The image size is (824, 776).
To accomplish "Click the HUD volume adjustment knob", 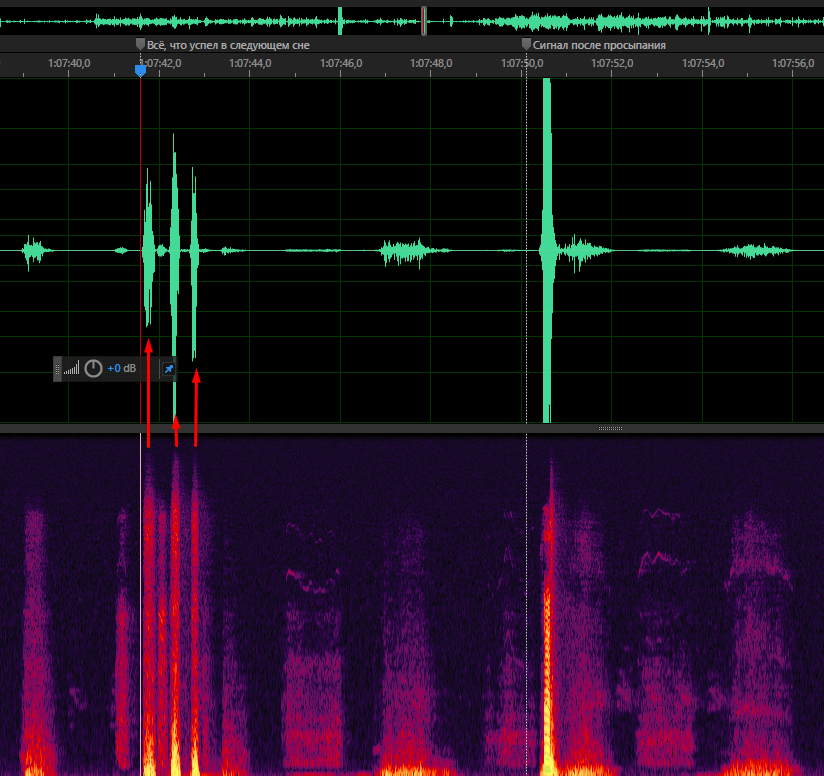I will (x=94, y=368).
